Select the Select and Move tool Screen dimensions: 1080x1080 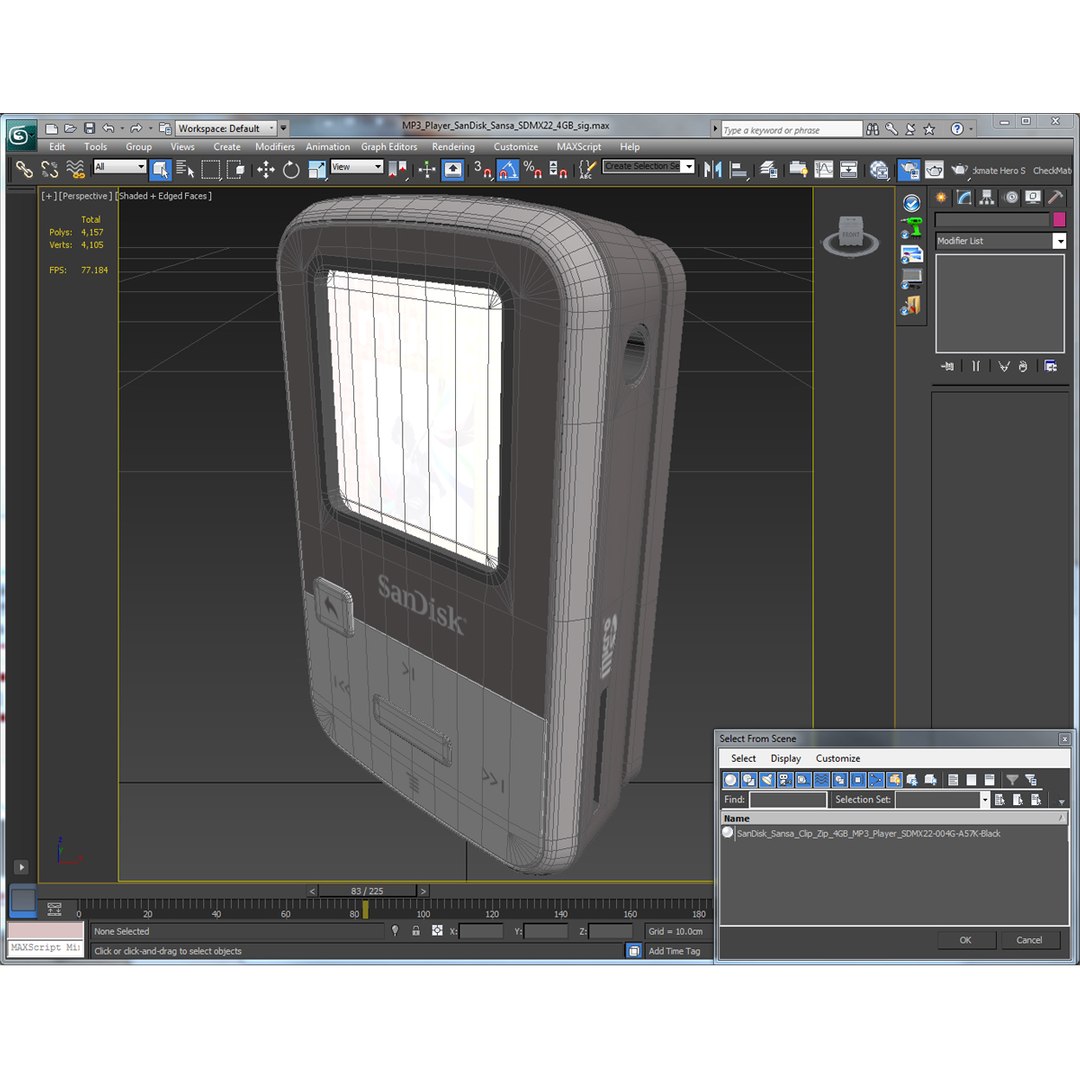(x=266, y=169)
